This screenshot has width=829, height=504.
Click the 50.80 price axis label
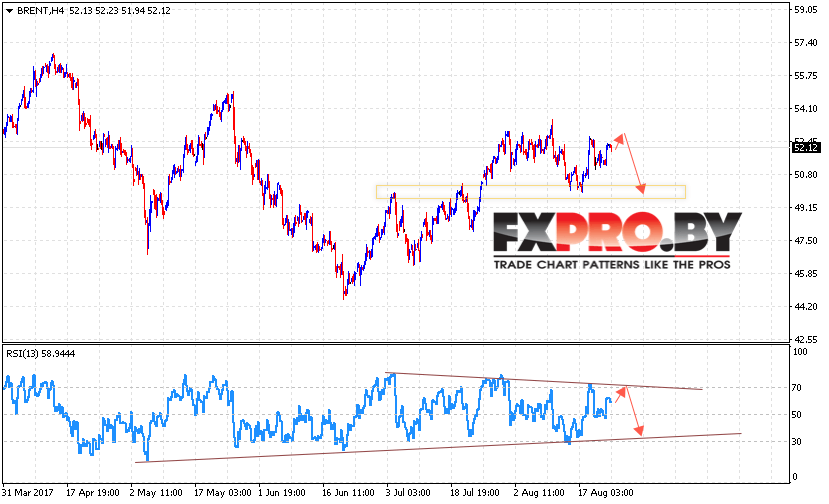pyautogui.click(x=806, y=175)
